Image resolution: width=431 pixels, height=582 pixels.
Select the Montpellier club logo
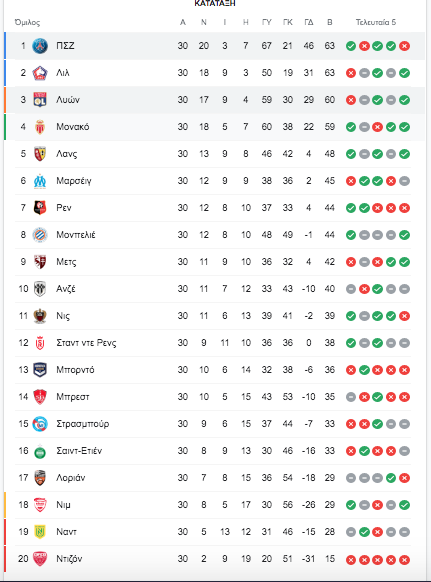point(40,235)
